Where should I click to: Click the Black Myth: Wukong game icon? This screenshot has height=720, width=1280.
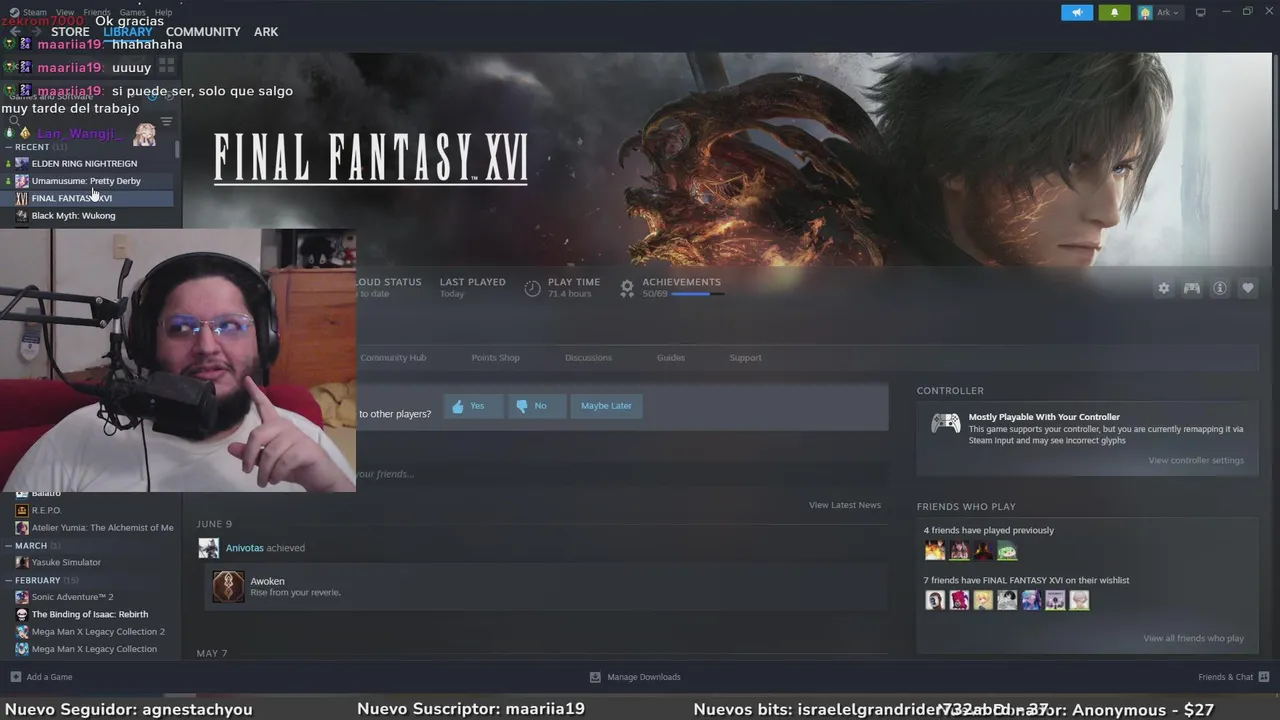point(22,216)
